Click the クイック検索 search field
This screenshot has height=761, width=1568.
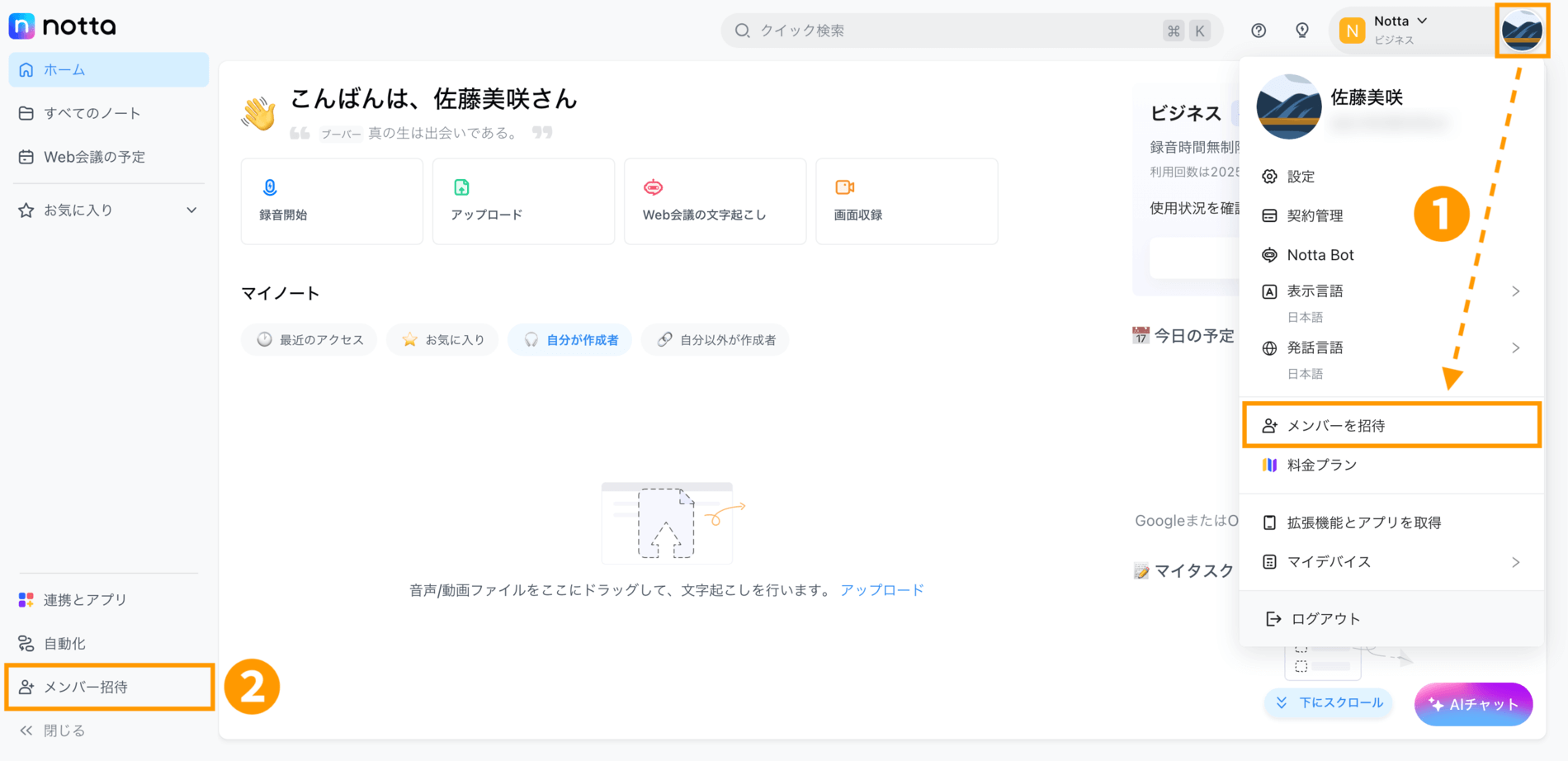tap(971, 31)
